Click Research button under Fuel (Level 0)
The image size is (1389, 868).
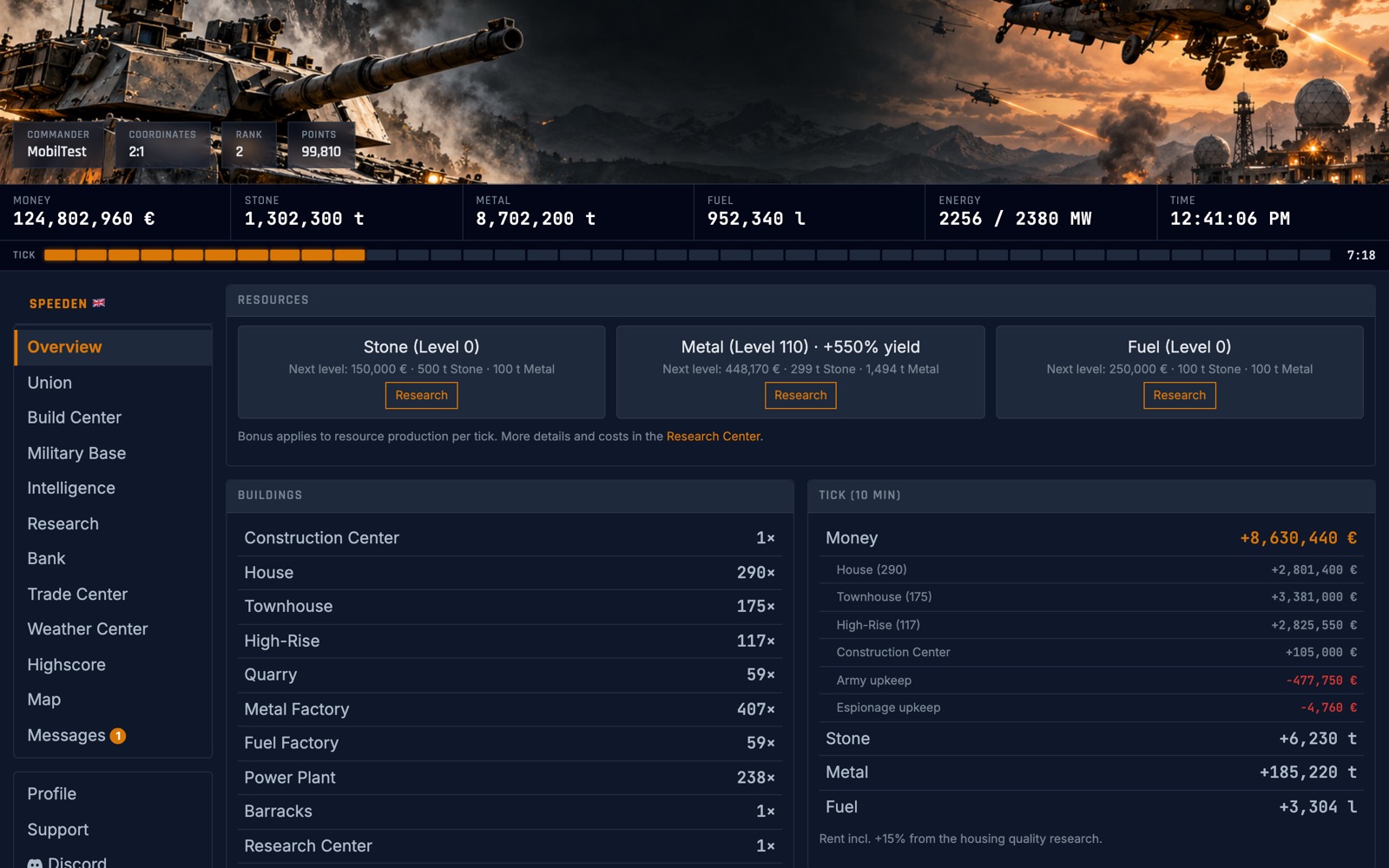point(1179,395)
